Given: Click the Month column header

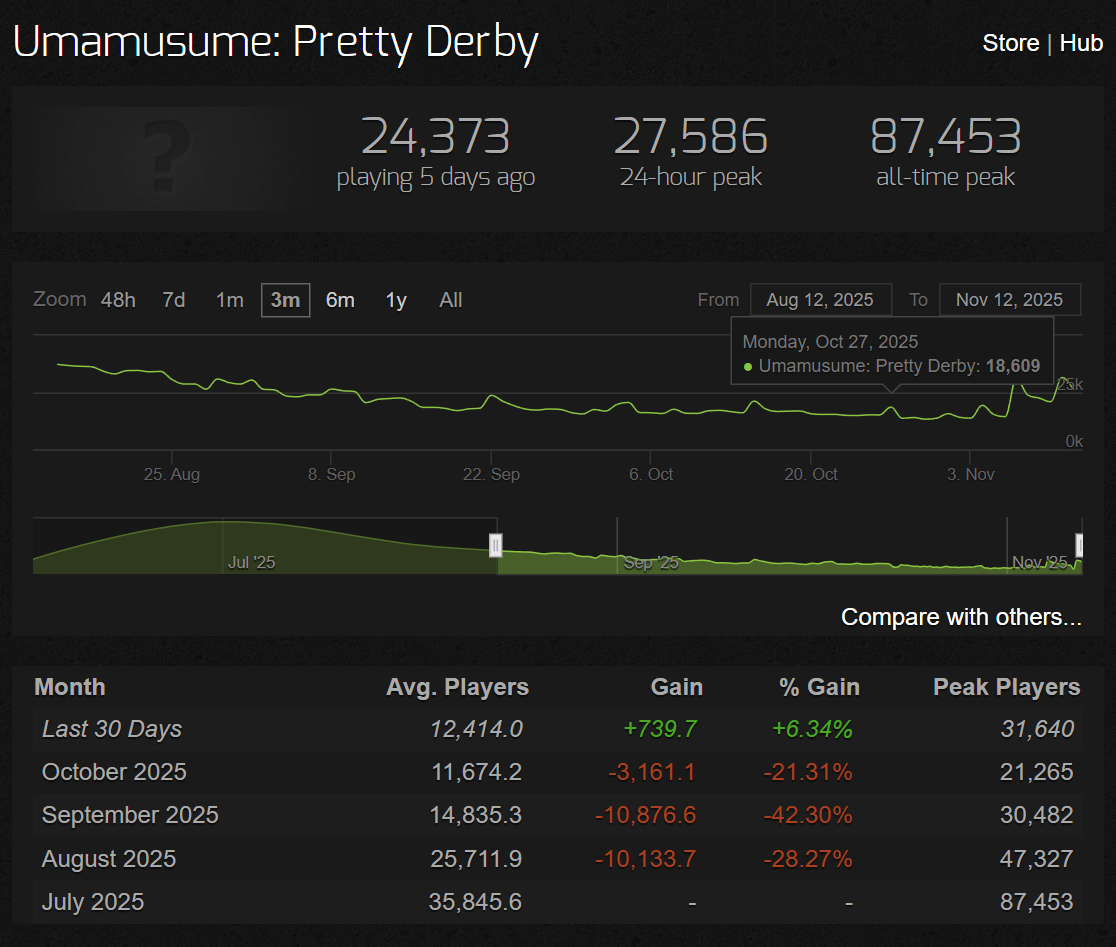Looking at the screenshot, I should (x=70, y=687).
